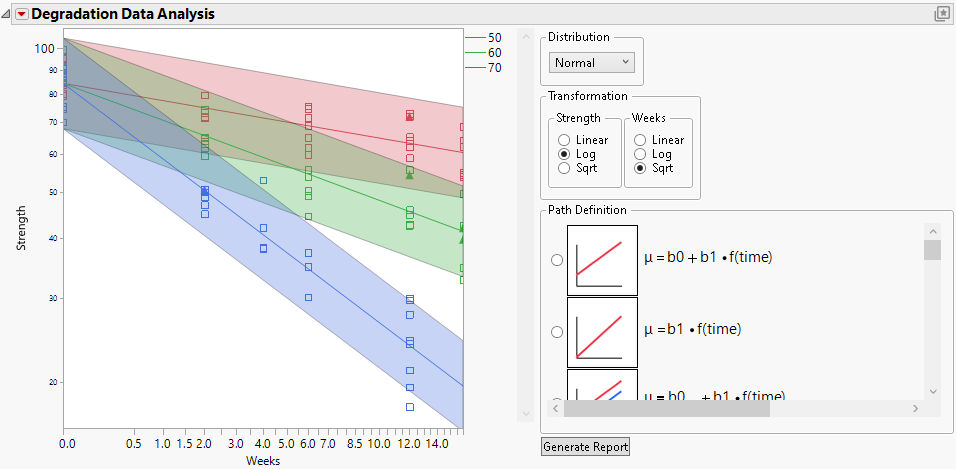Image resolution: width=956 pixels, height=469 pixels.
Task: Open the Degradation Data Analysis red triangle menu
Action: pos(21,15)
